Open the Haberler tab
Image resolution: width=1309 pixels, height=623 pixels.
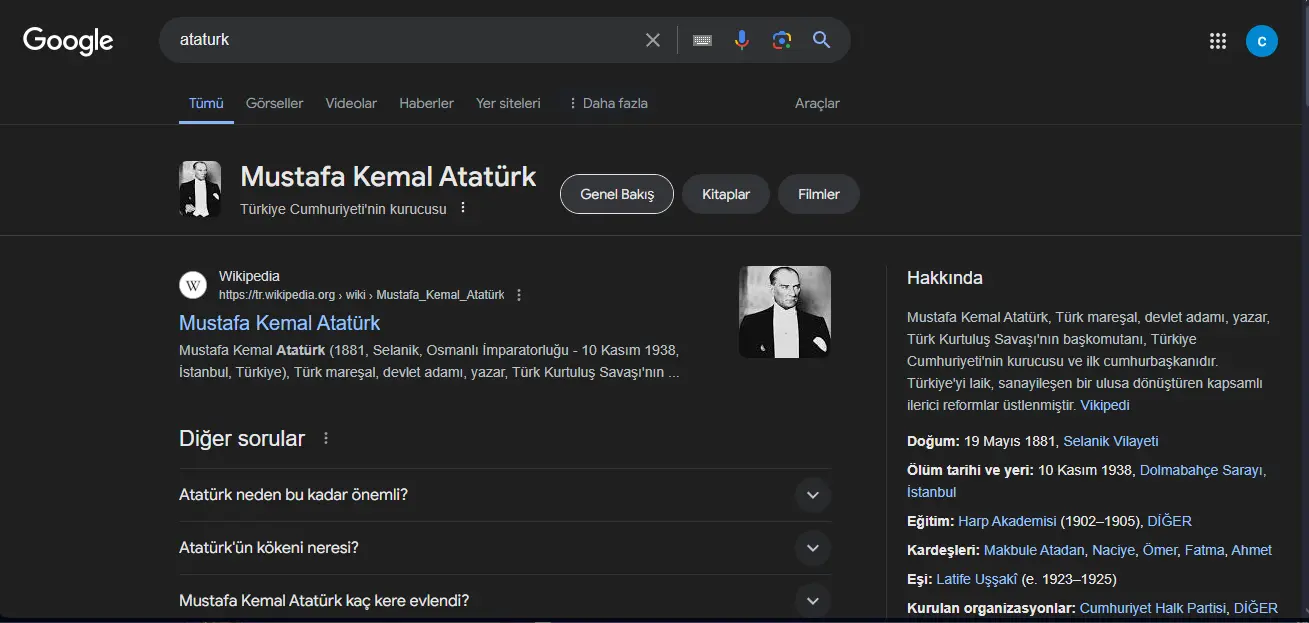click(x=427, y=103)
